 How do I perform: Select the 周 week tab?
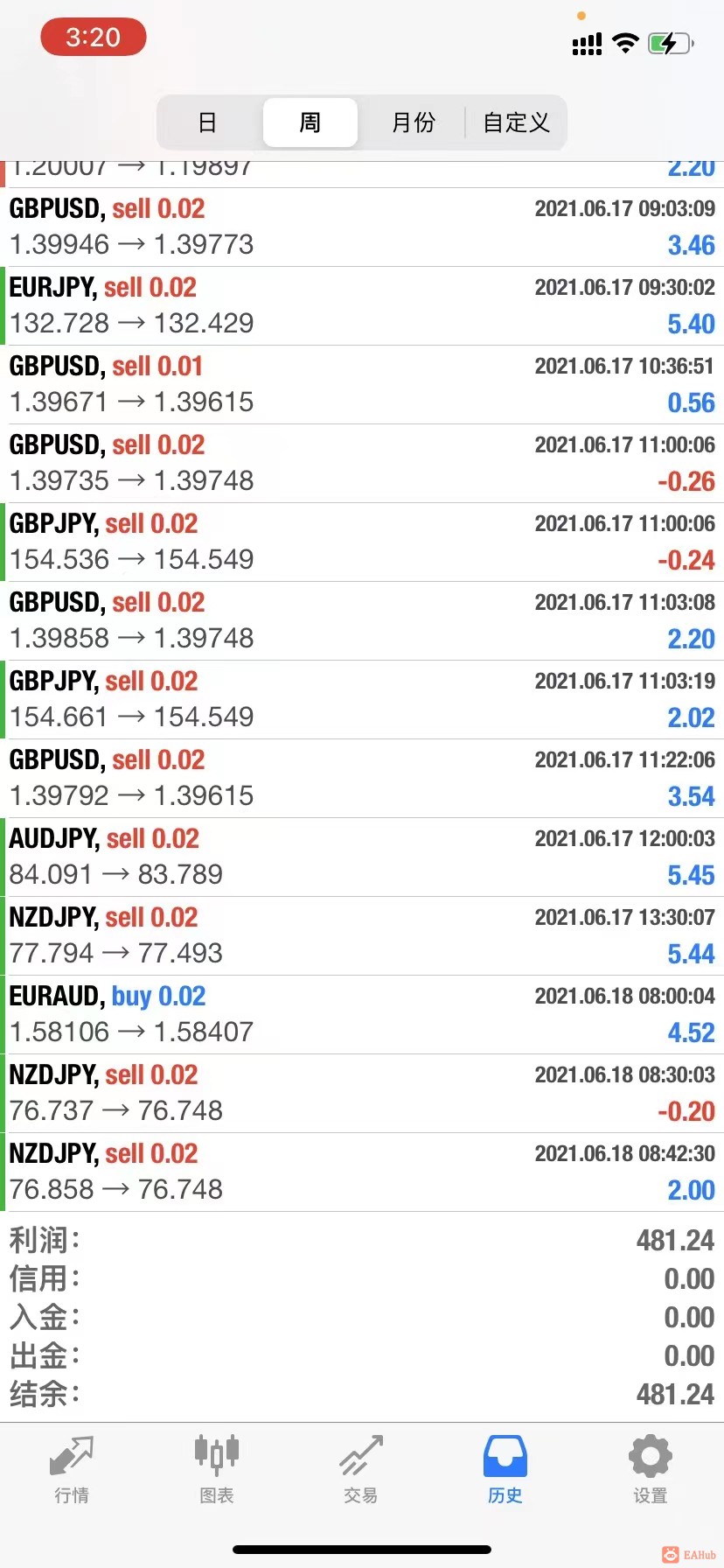[310, 122]
